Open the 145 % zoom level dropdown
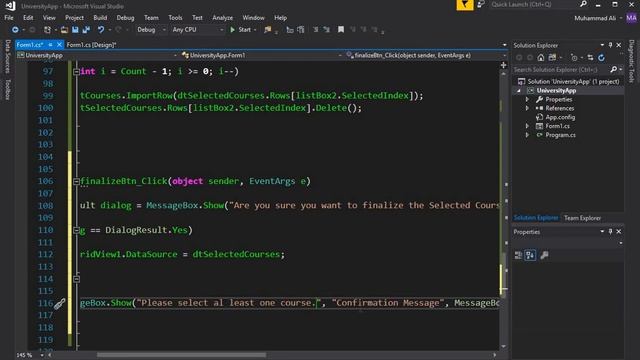This screenshot has height=360, width=640. point(30,355)
